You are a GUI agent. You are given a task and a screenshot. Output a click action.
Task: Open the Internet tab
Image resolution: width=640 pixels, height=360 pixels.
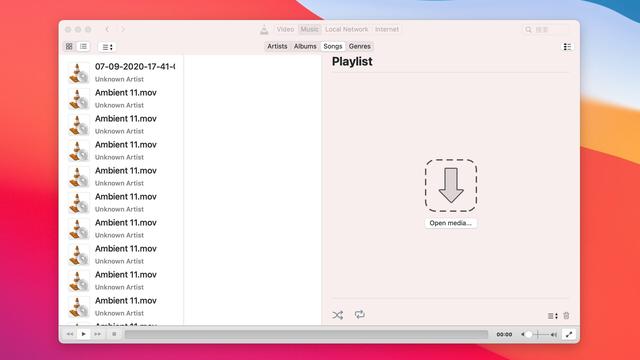click(387, 29)
